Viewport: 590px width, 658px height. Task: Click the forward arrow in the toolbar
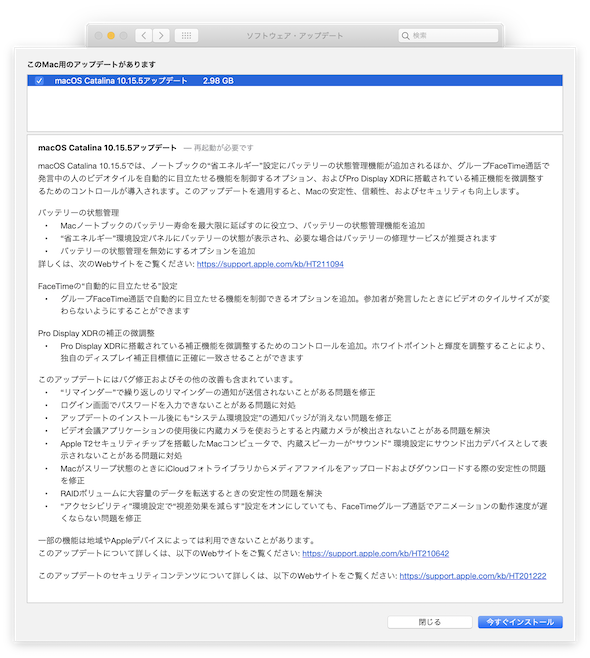tap(161, 36)
